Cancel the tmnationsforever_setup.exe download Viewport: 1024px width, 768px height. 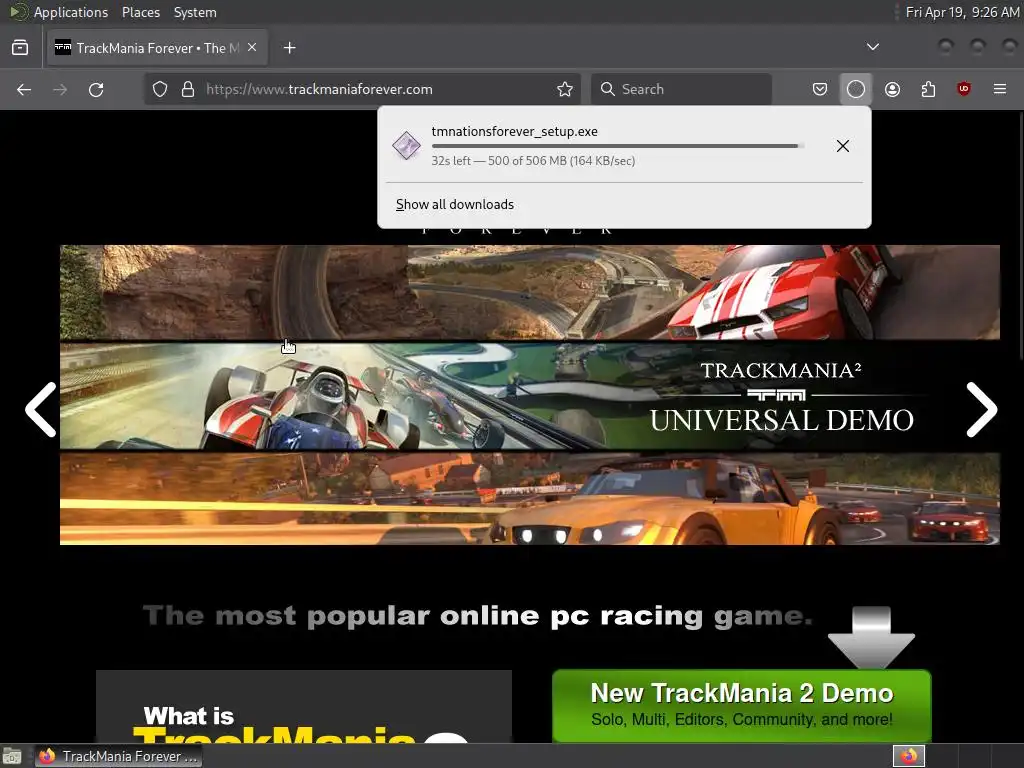pyautogui.click(x=842, y=146)
